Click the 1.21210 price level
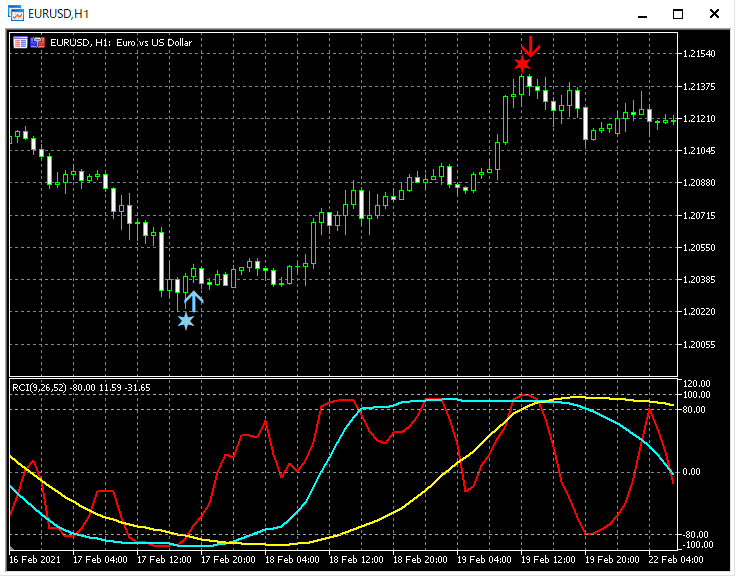The image size is (736, 576). (x=699, y=118)
